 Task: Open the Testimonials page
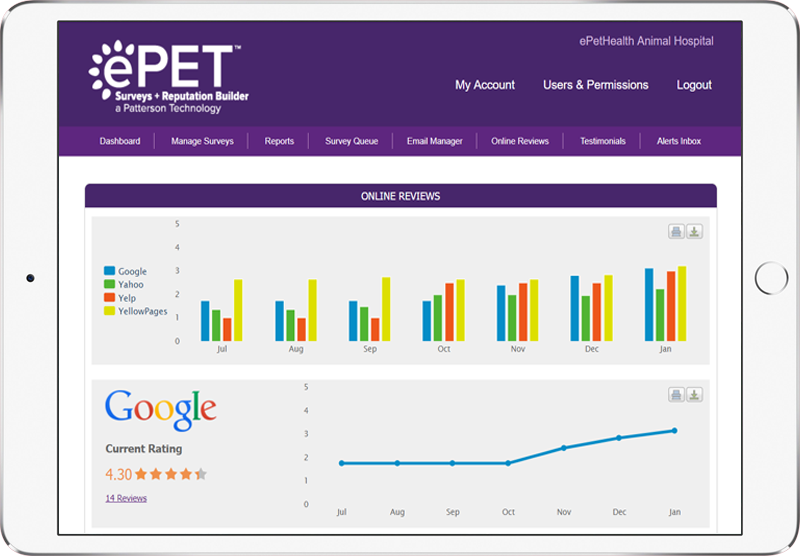[x=603, y=141]
